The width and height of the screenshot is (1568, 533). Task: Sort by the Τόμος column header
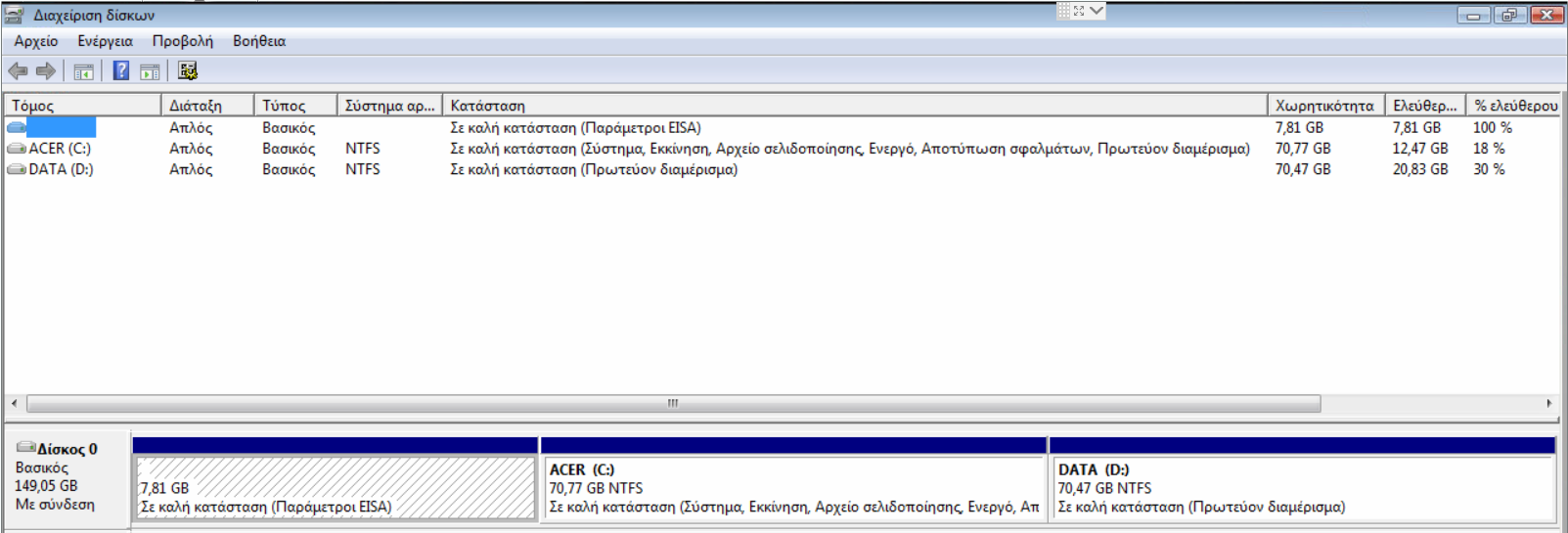(x=83, y=106)
